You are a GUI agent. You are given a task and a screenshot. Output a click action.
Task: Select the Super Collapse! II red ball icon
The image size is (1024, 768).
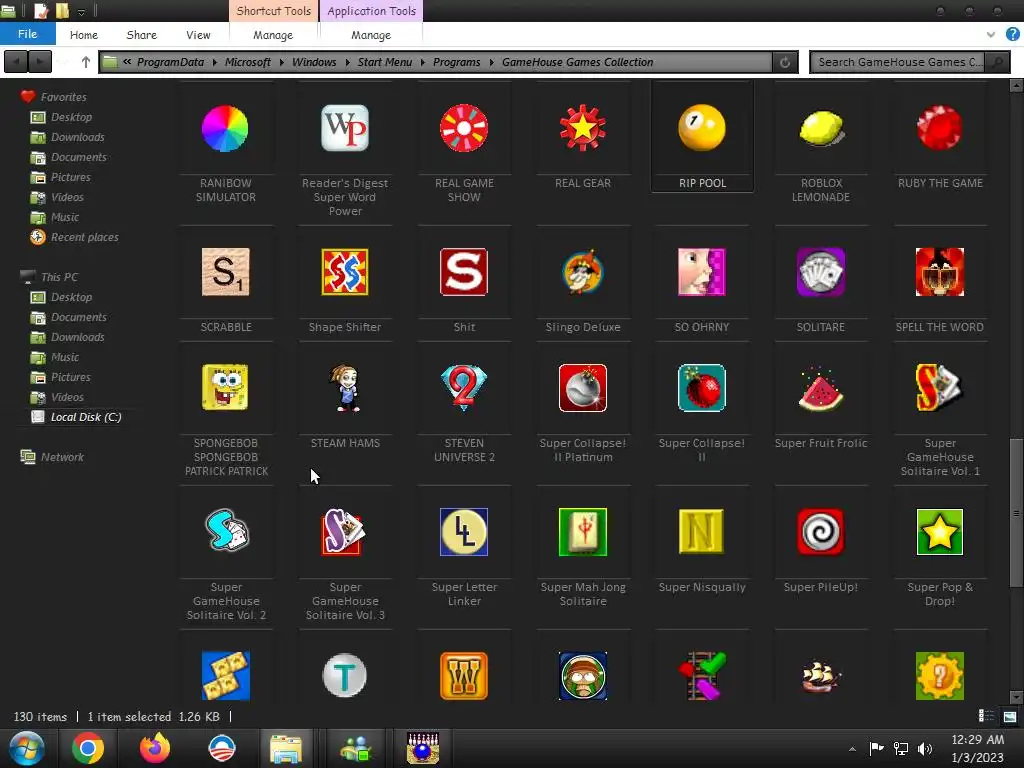point(702,388)
